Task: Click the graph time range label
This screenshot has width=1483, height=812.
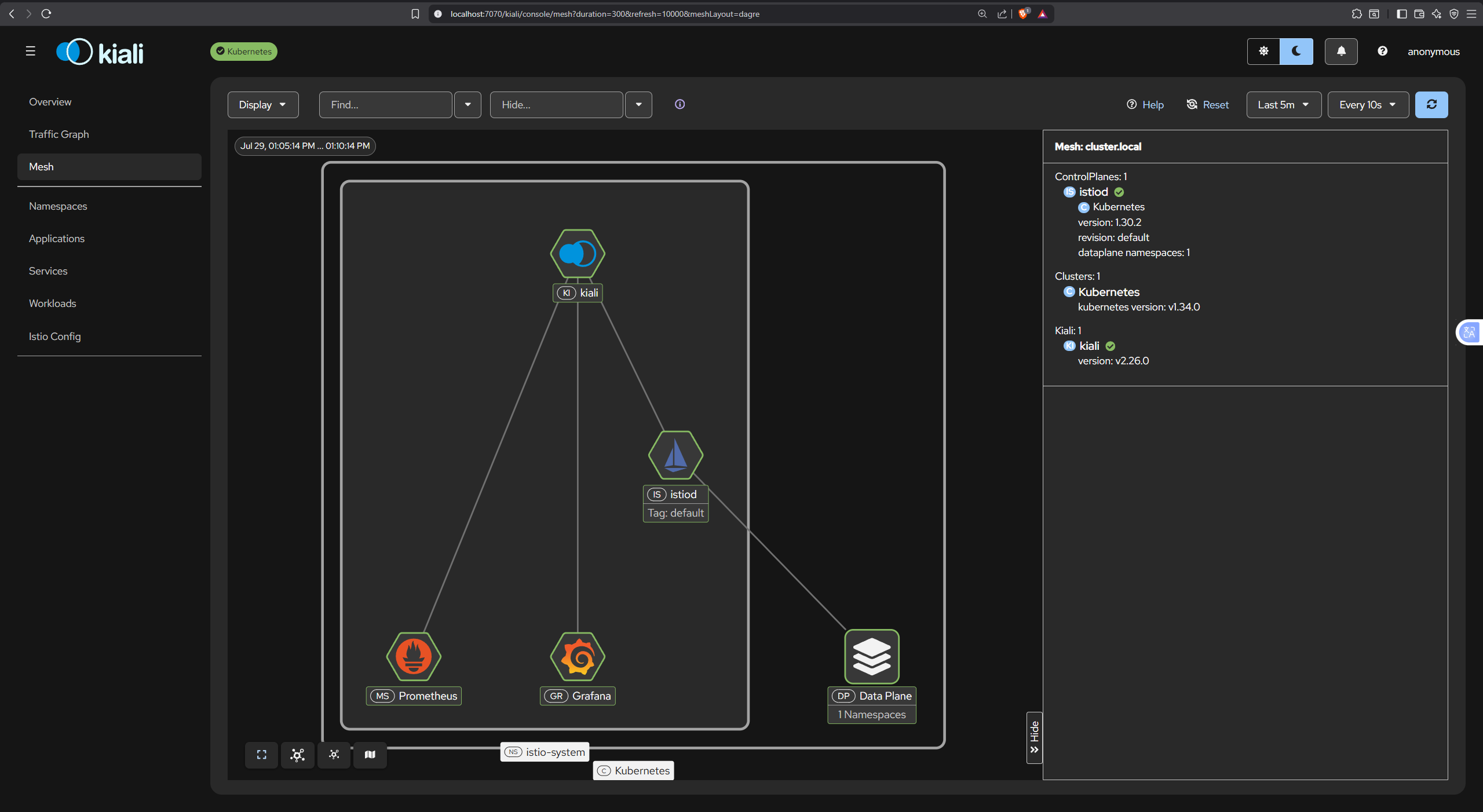Action: point(305,146)
